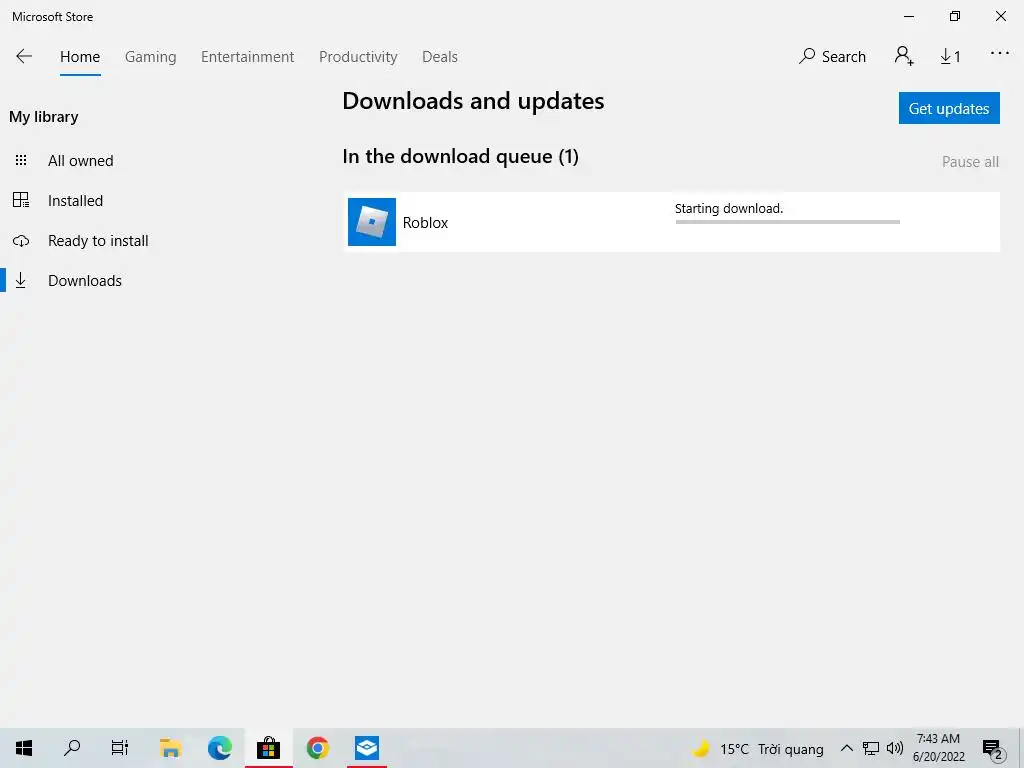Open the account sign-in icon
The width and height of the screenshot is (1024, 768).
coord(904,56)
